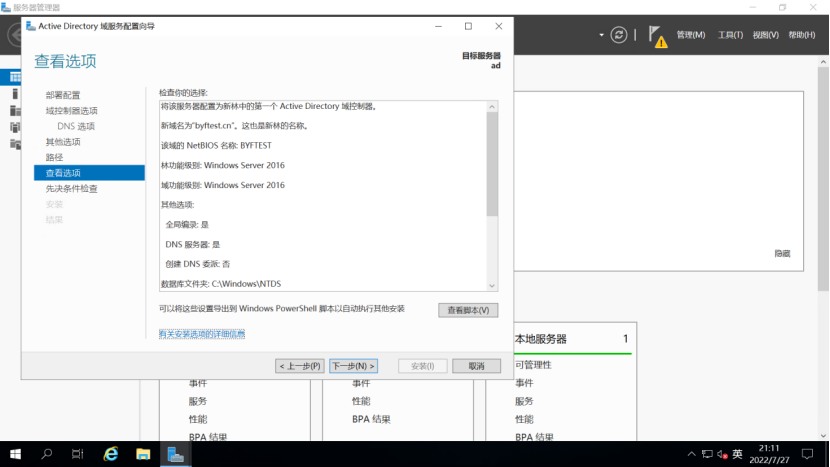Click the scroll down arrow in review list
The image size is (830, 467).
click(x=492, y=285)
